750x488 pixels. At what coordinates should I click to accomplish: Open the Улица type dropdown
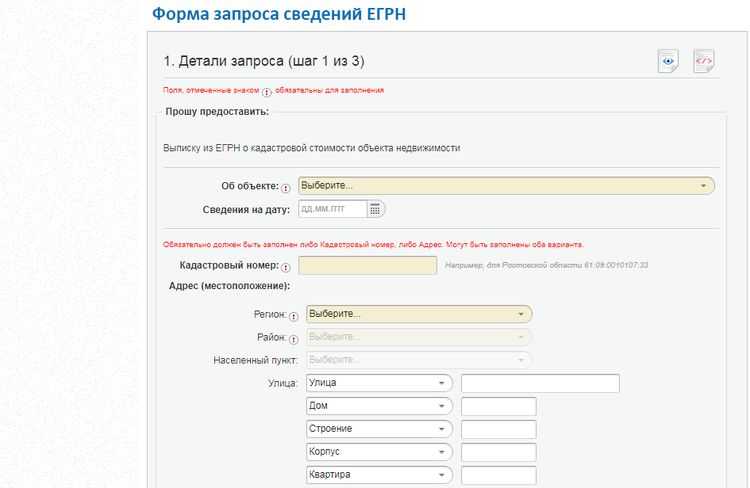pos(379,383)
